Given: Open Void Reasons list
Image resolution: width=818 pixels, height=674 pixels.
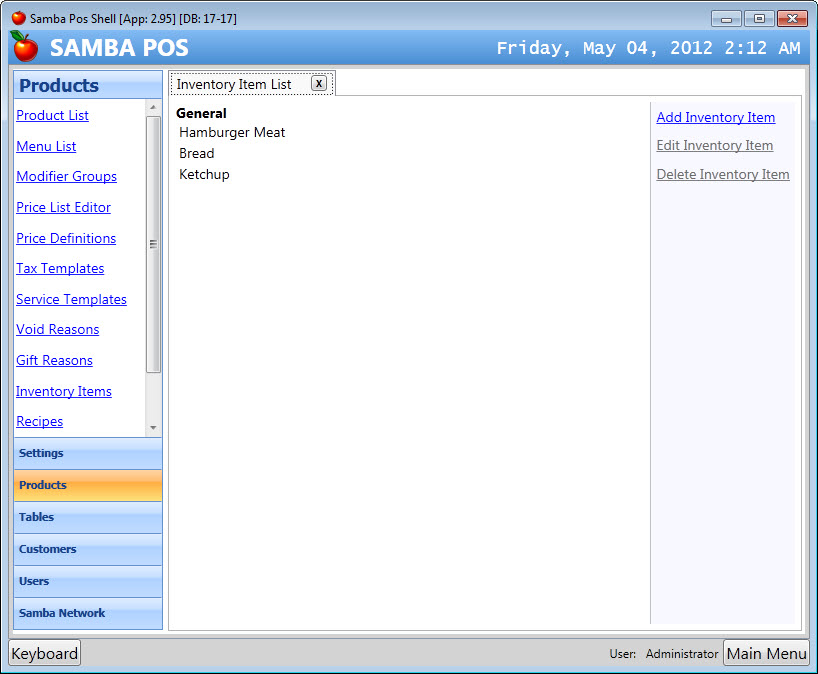Looking at the screenshot, I should tap(57, 329).
